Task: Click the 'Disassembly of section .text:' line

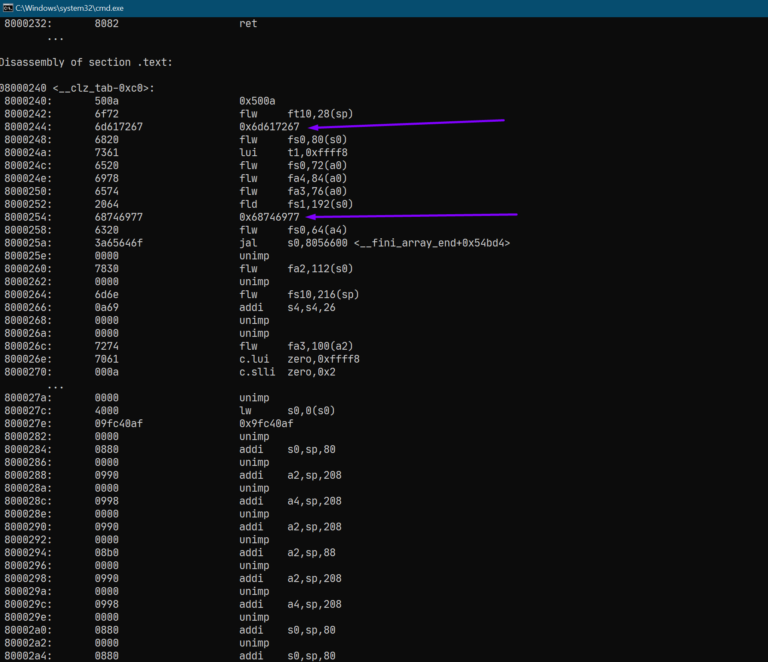Action: pos(86,62)
